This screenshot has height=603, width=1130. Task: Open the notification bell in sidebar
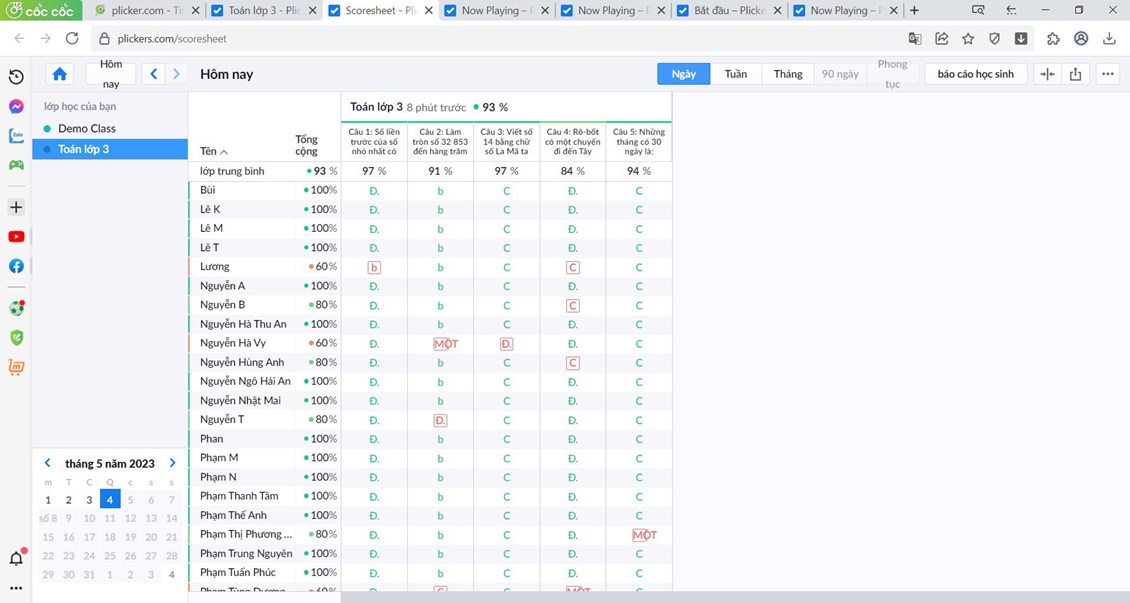point(16,558)
